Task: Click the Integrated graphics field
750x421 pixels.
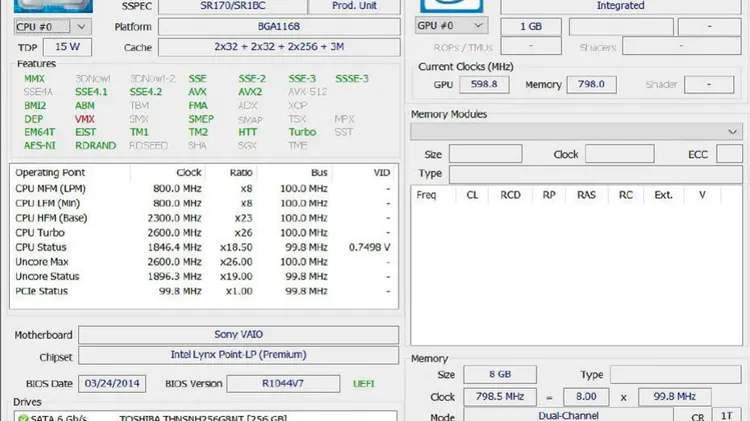Action: [620, 6]
